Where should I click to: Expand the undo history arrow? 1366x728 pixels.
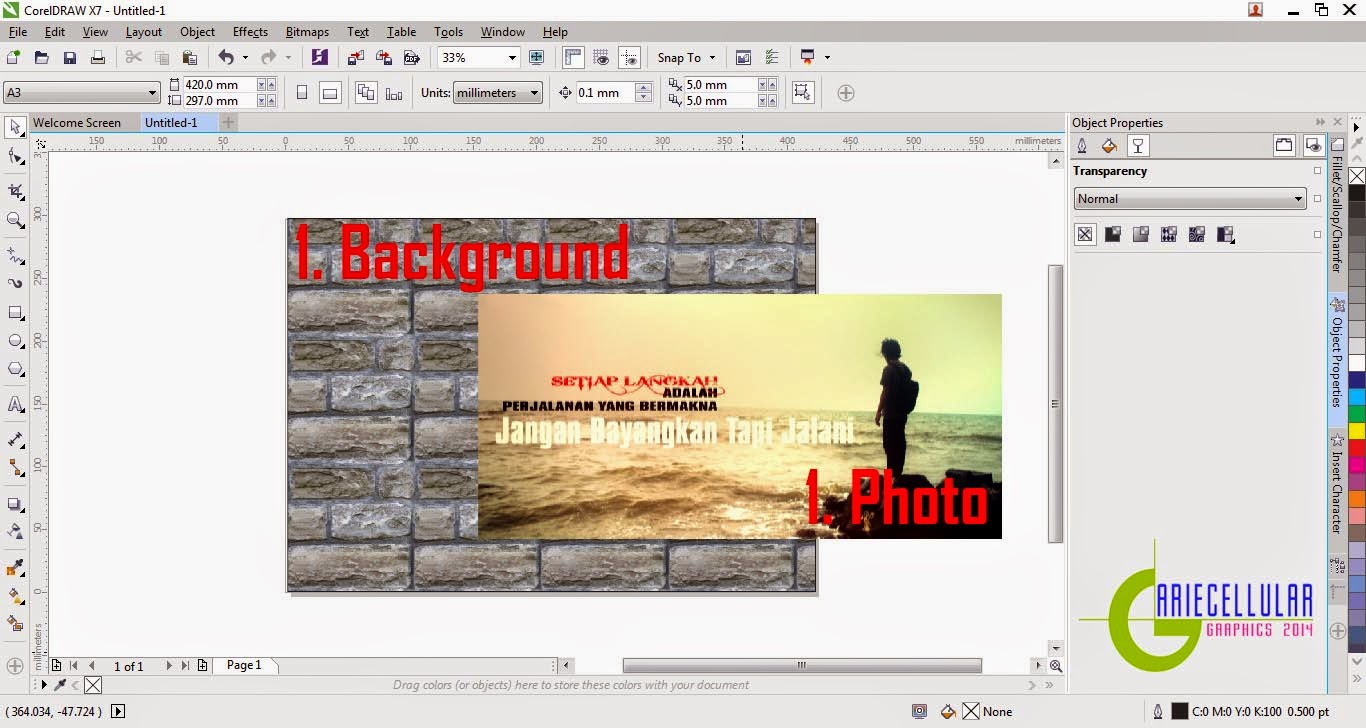(x=245, y=58)
